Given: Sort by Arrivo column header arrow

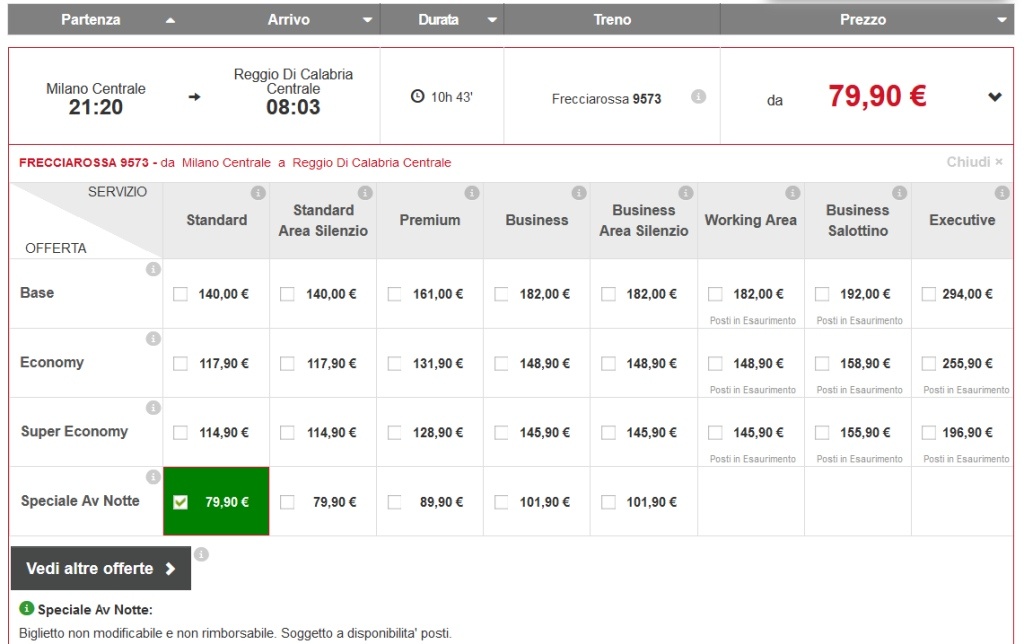Looking at the screenshot, I should [x=367, y=20].
